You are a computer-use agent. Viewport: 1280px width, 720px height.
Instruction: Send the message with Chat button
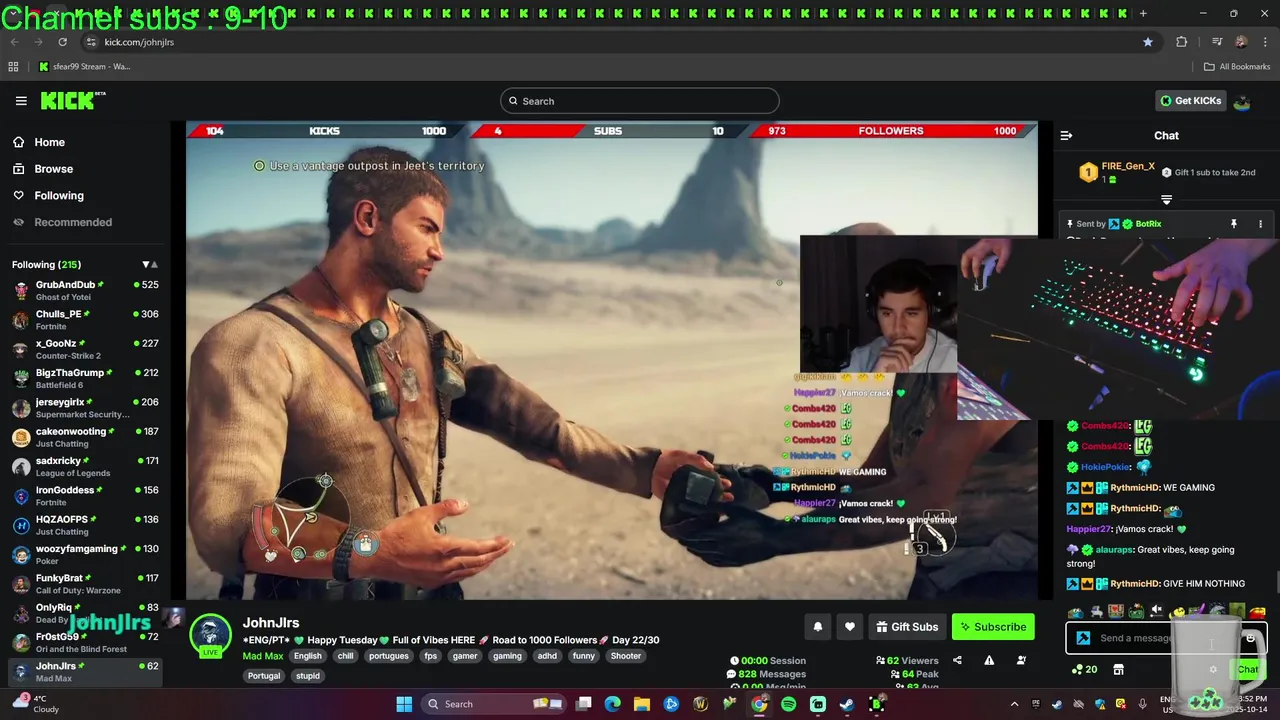click(1247, 669)
